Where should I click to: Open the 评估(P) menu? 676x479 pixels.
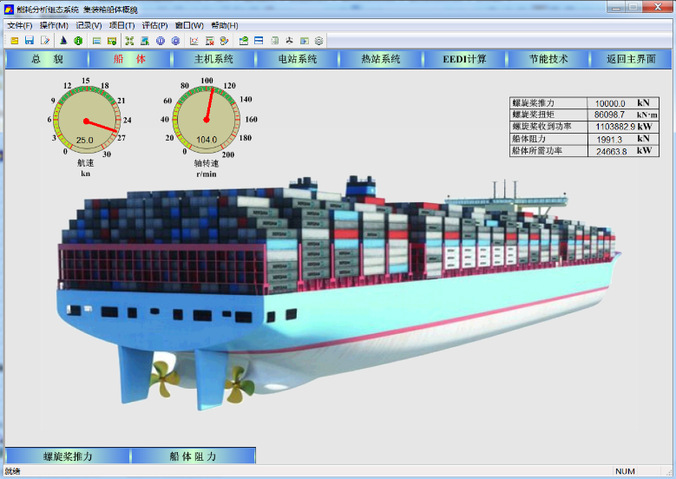154,25
